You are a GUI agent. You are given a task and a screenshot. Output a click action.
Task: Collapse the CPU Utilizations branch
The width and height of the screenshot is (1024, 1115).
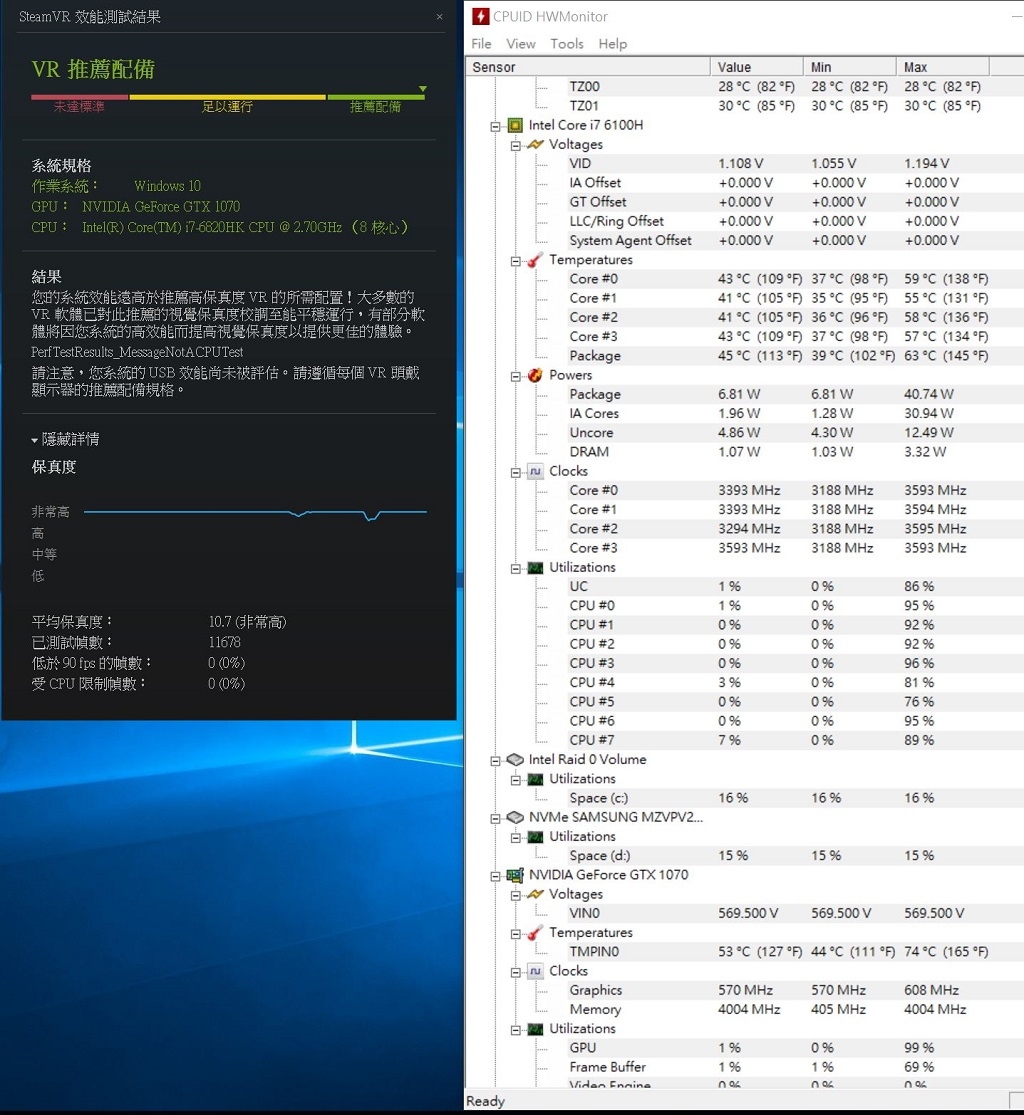pyautogui.click(x=516, y=568)
